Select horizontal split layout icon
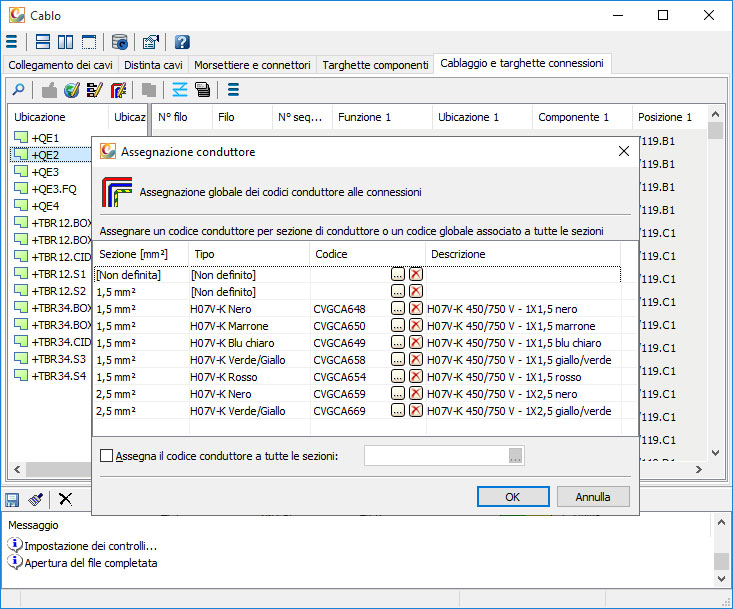This screenshot has width=733, height=609. (43, 42)
